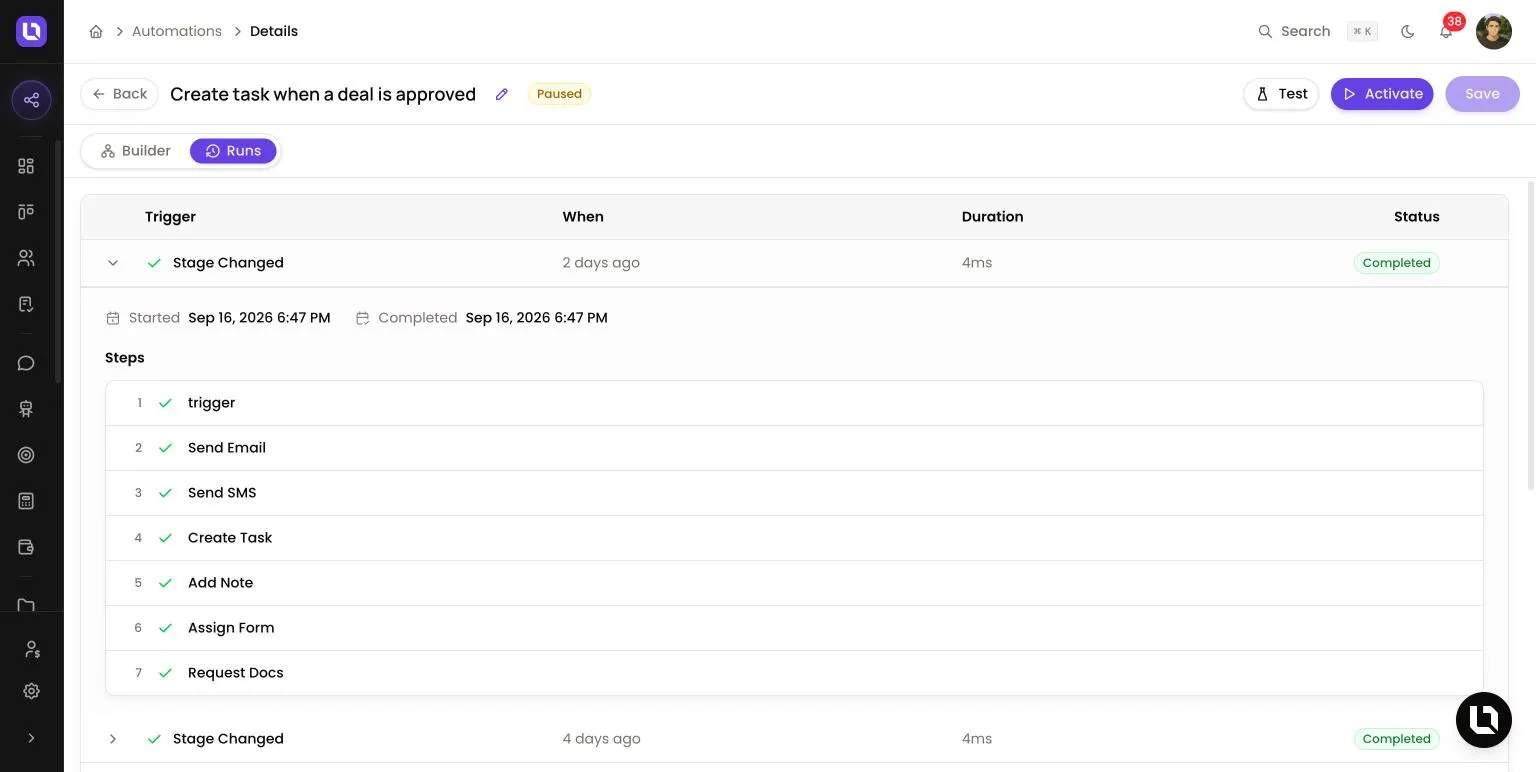The width and height of the screenshot is (1536, 772).
Task: Click the Save button
Action: pos(1482,94)
